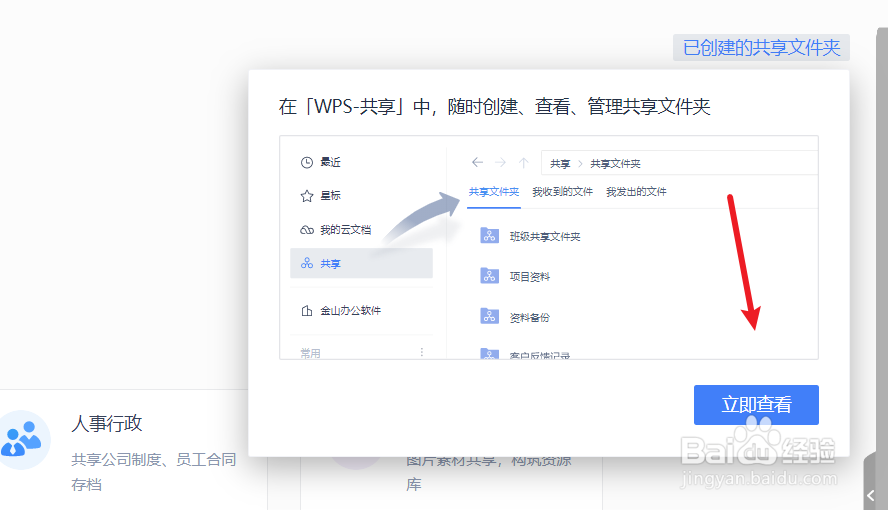This screenshot has height=510, width=888.
Task: Select the 最近 sidebar label
Action: coord(330,162)
